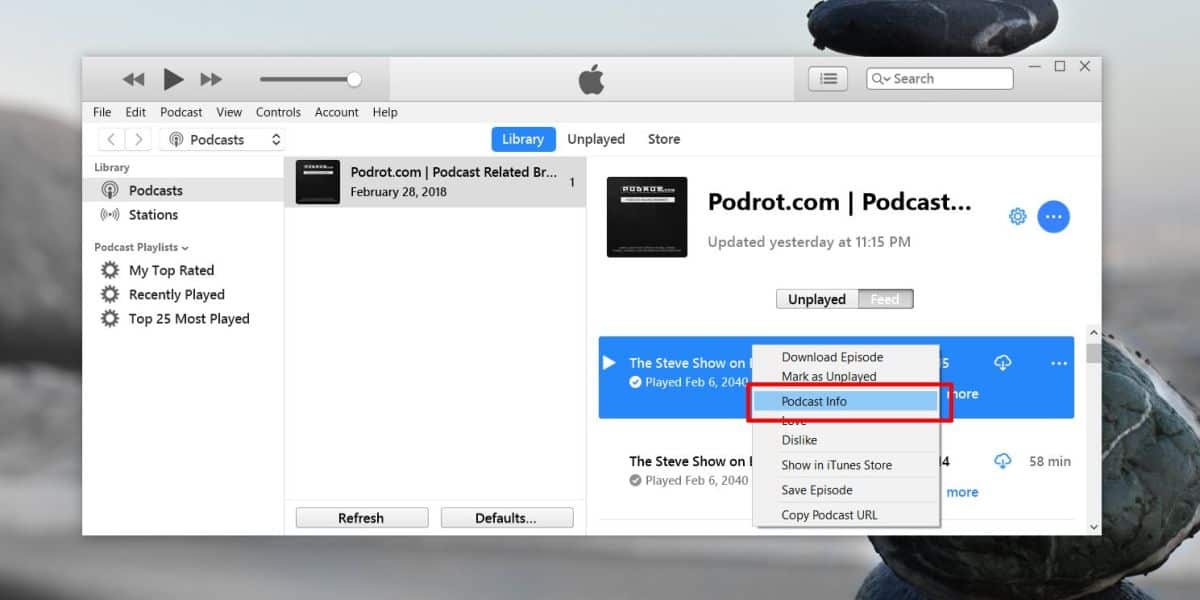Open the Edit menu
This screenshot has height=600, width=1200.
136,112
